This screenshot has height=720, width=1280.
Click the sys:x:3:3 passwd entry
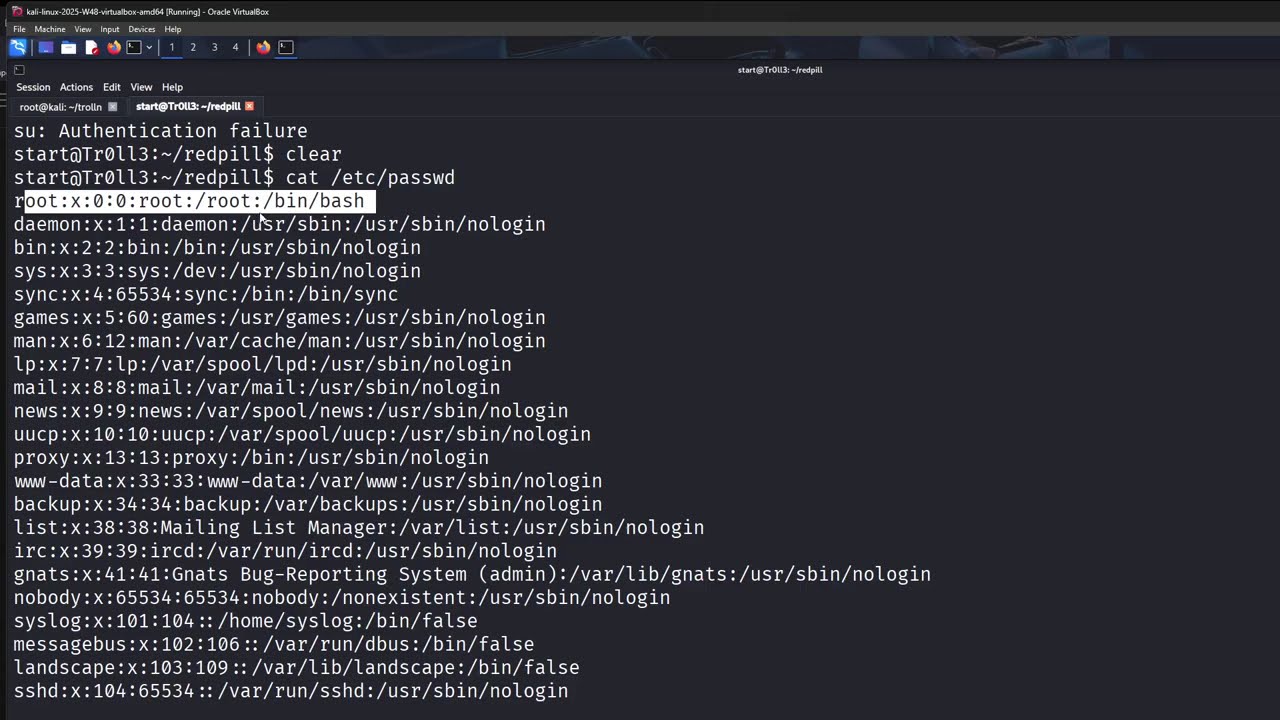(217, 271)
